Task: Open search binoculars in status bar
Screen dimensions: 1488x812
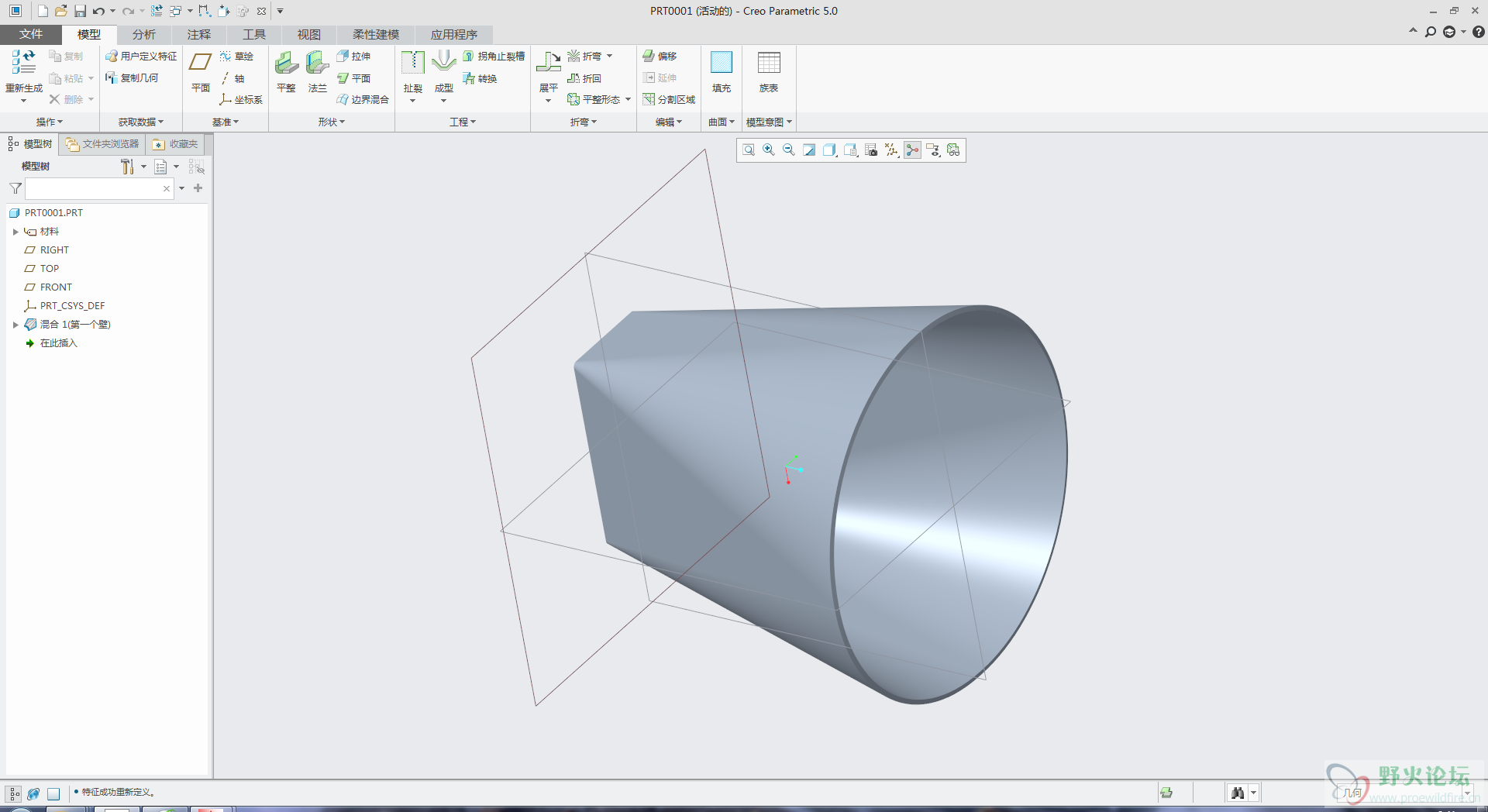Action: 1238,793
